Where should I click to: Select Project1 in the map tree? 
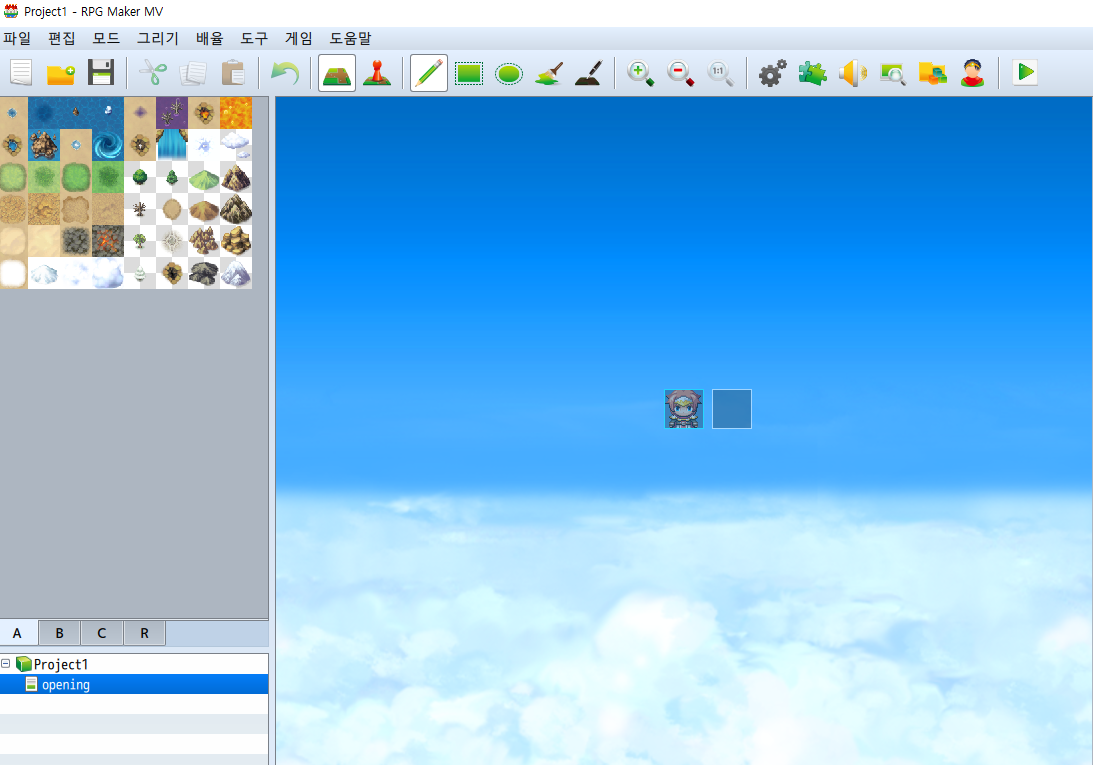coord(61,664)
